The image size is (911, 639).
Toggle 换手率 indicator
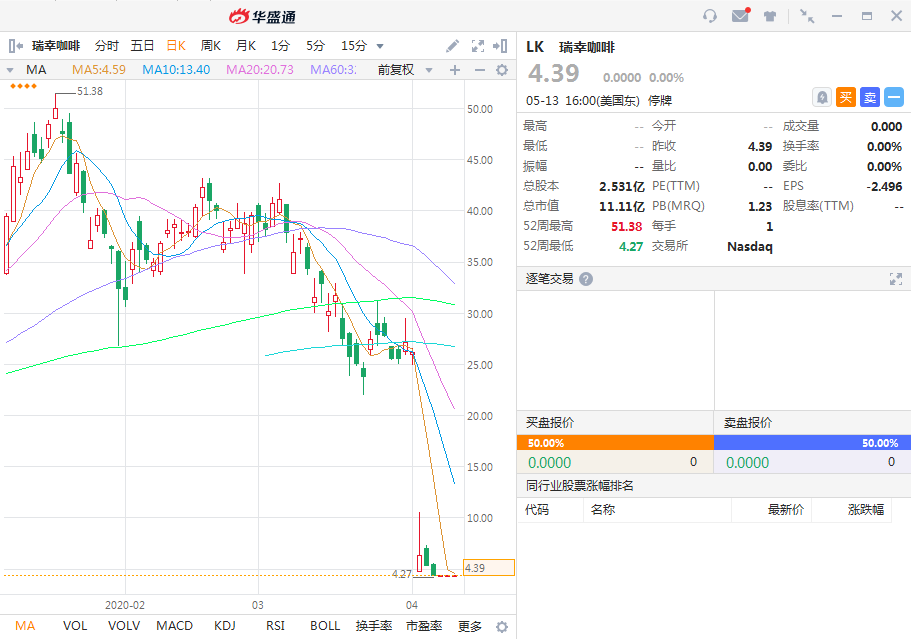pos(374,626)
